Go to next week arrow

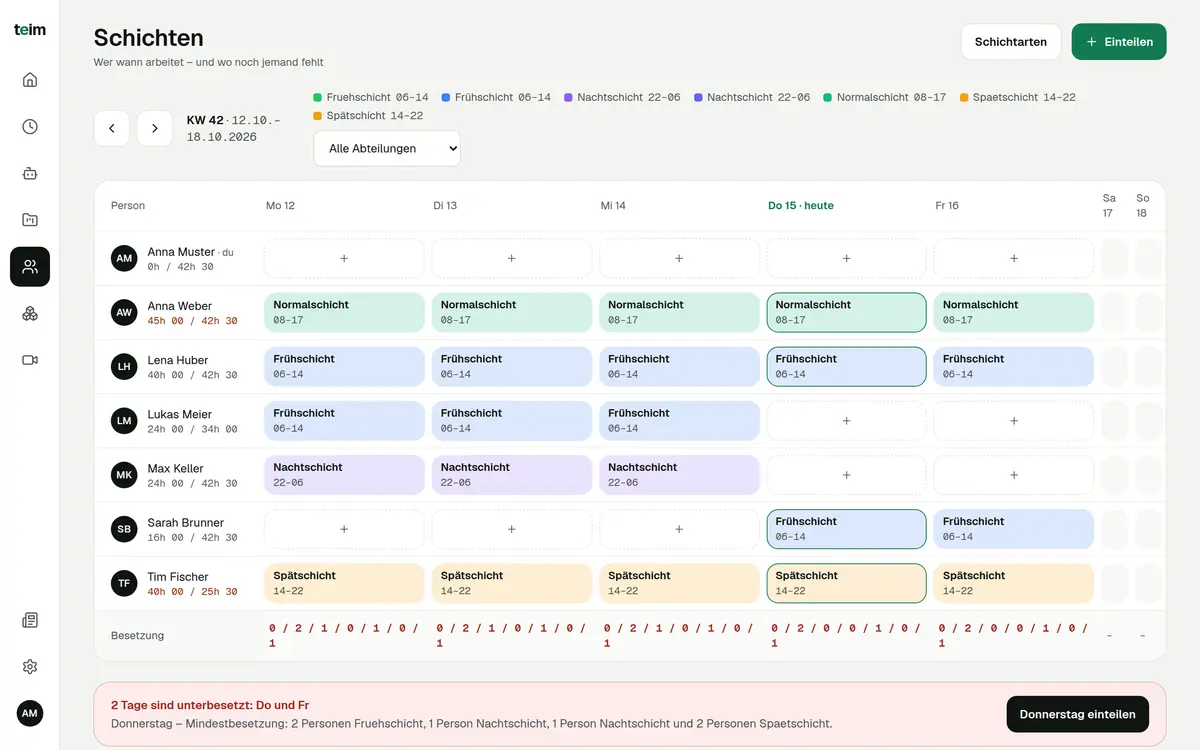click(155, 128)
